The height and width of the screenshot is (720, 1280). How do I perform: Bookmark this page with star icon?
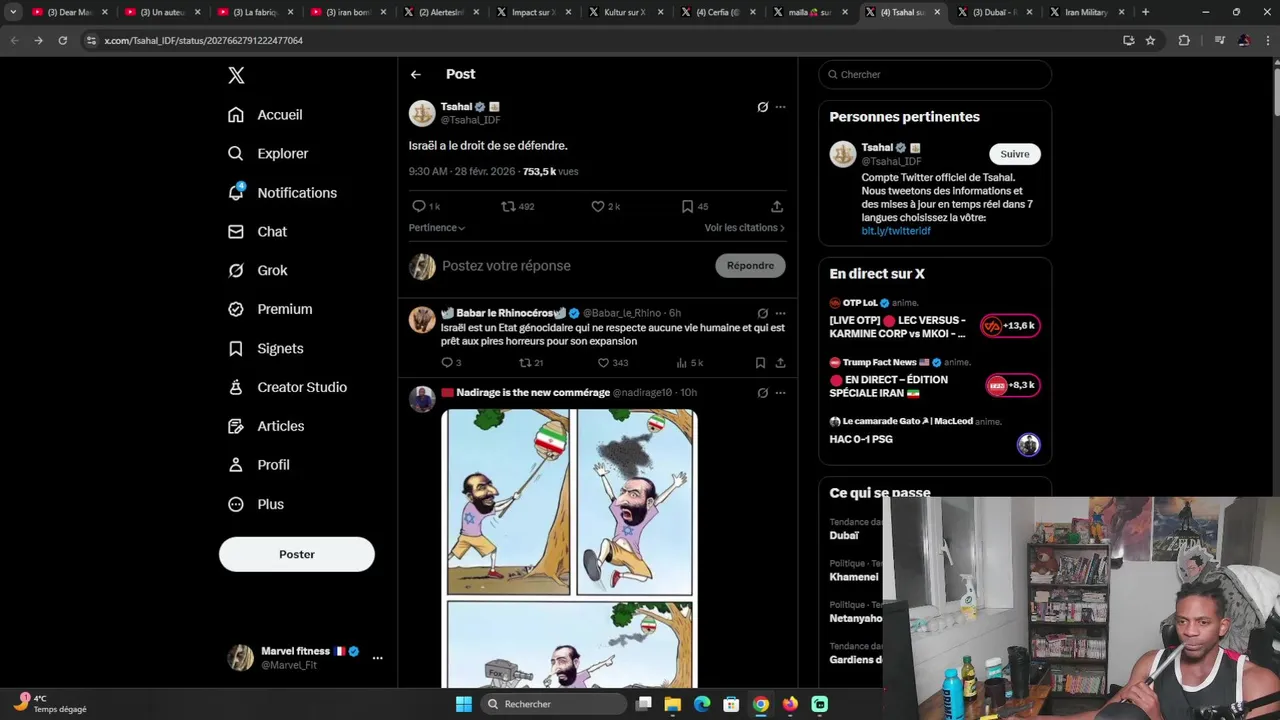(1150, 40)
